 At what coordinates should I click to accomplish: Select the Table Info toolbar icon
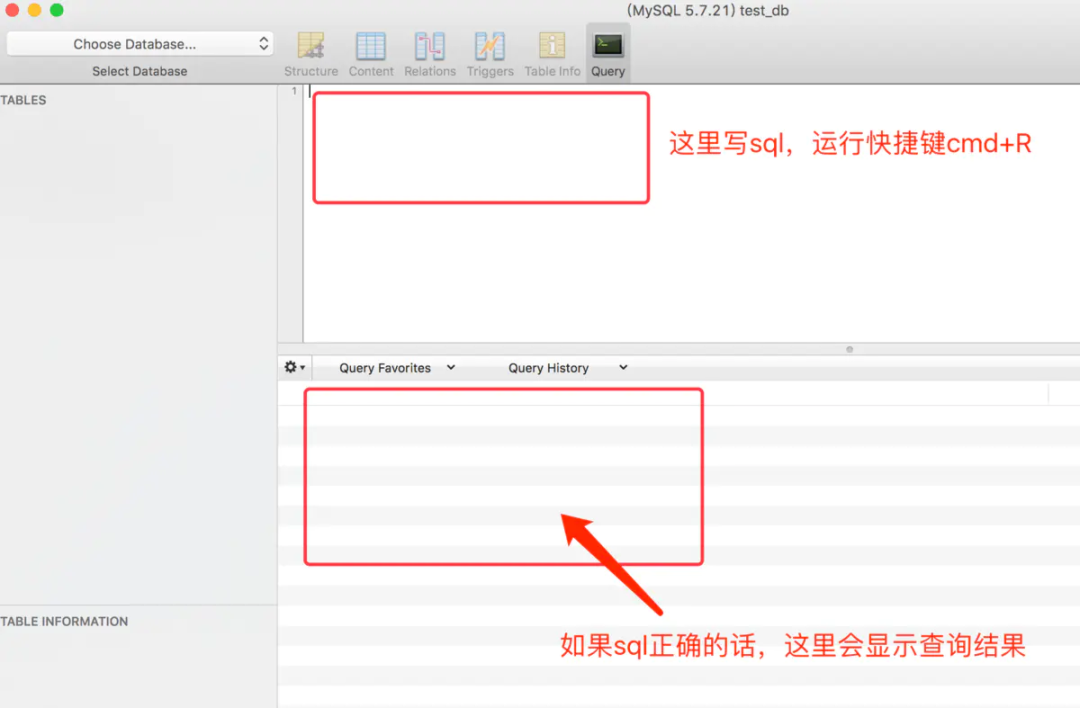point(552,52)
